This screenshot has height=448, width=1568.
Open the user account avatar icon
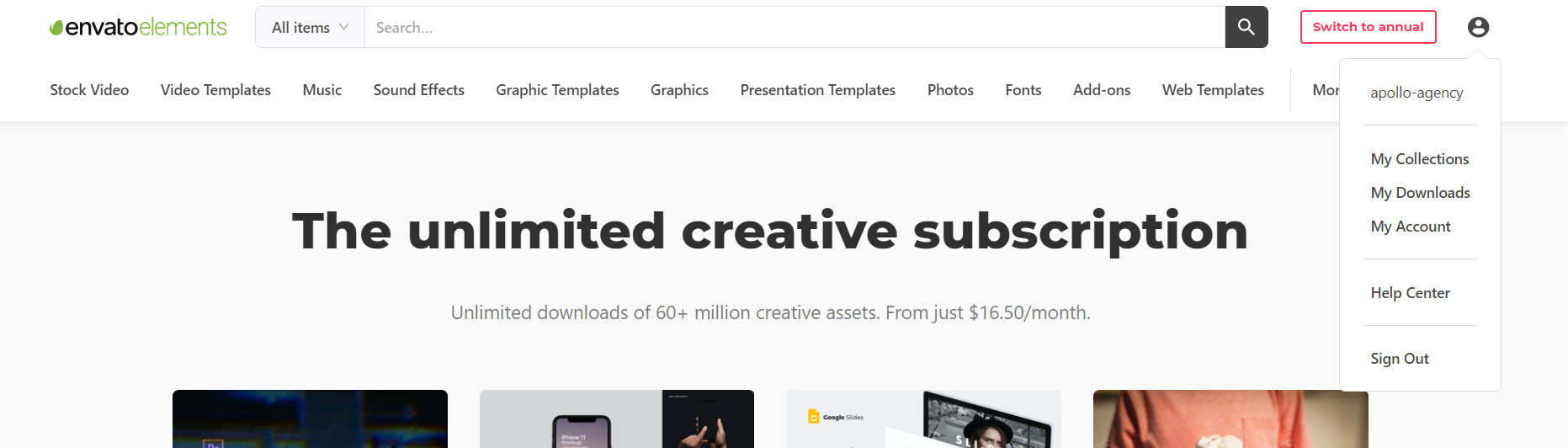(1478, 27)
